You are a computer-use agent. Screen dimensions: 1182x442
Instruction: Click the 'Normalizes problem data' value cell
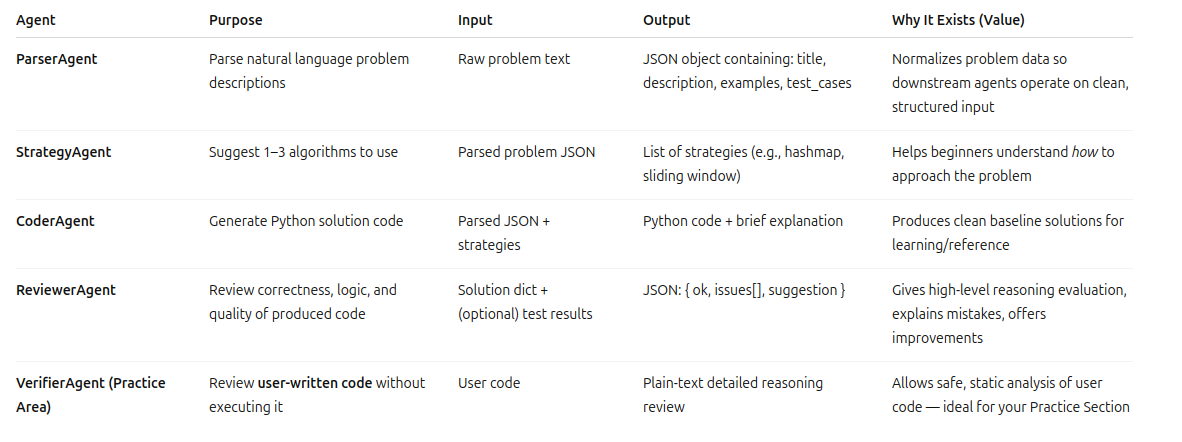click(x=1010, y=83)
